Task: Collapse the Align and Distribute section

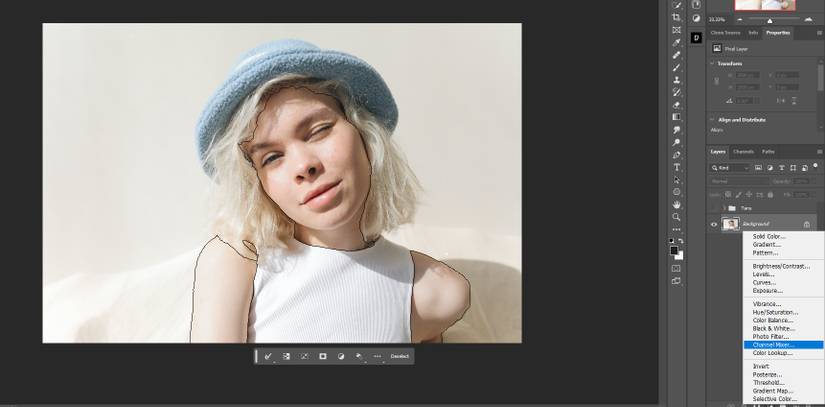Action: pyautogui.click(x=713, y=120)
